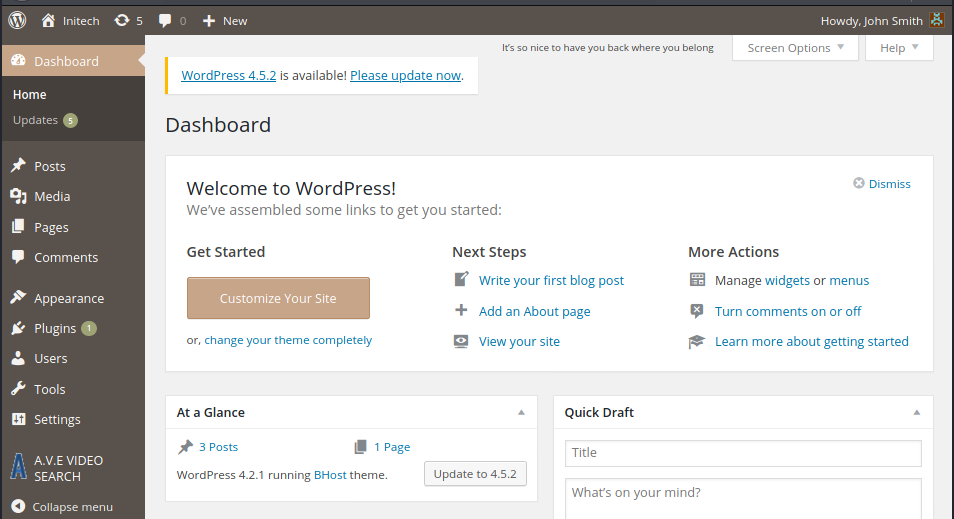Open the Plugins menu in sidebar

click(55, 328)
